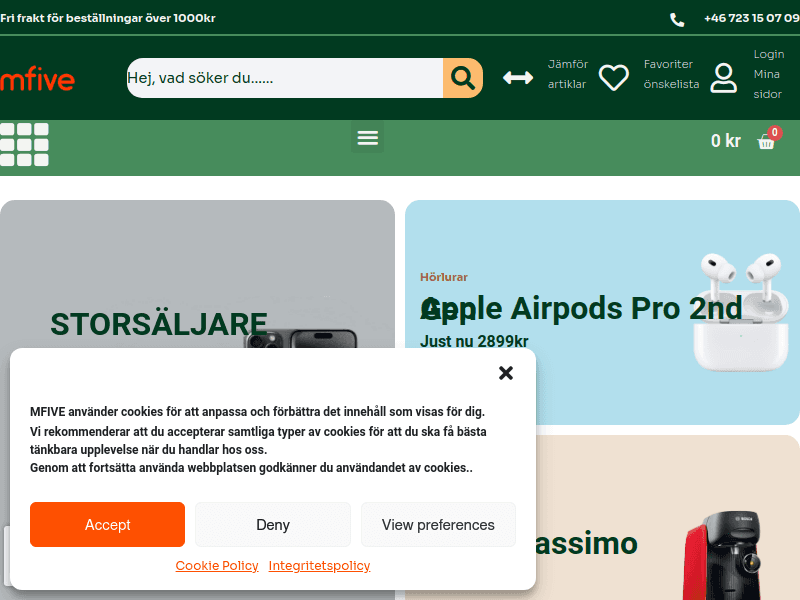The height and width of the screenshot is (600, 800).
Task: Click the magnifying glass search button
Action: tap(462, 78)
